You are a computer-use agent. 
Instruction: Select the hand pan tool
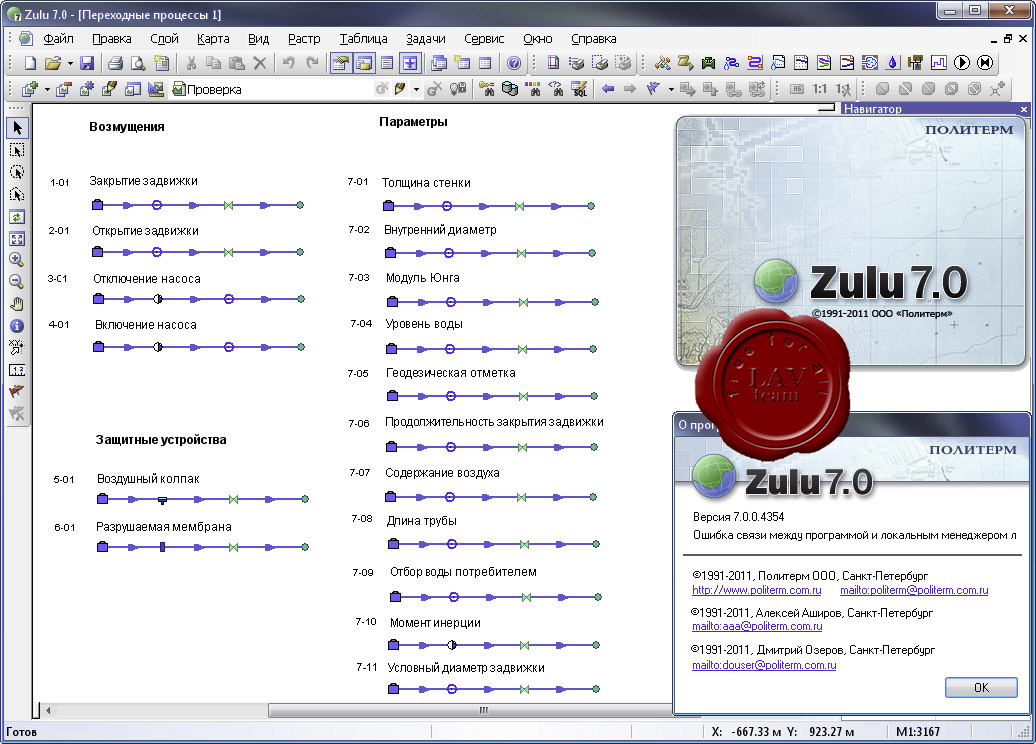(17, 304)
